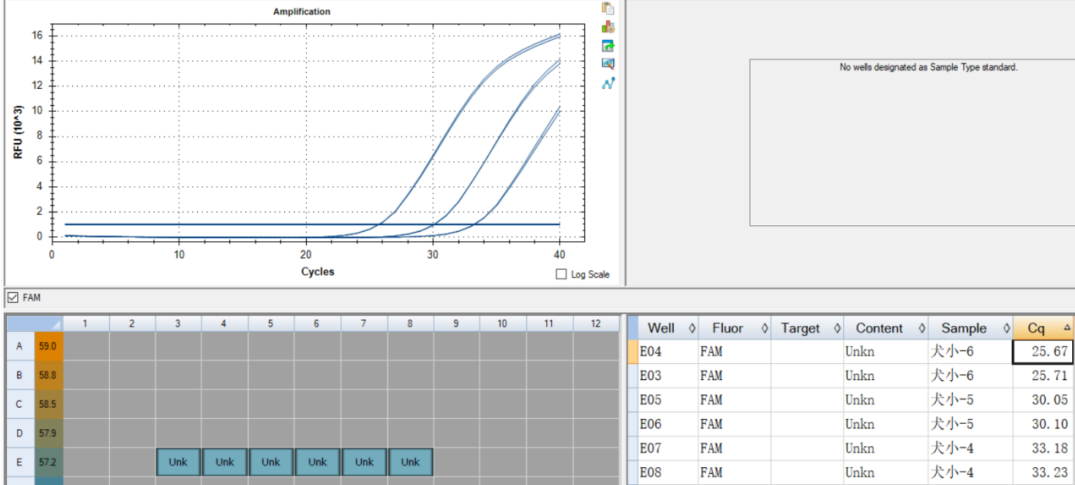Select plate column 6 header
Image resolution: width=1075 pixels, height=485 pixels.
point(317,323)
